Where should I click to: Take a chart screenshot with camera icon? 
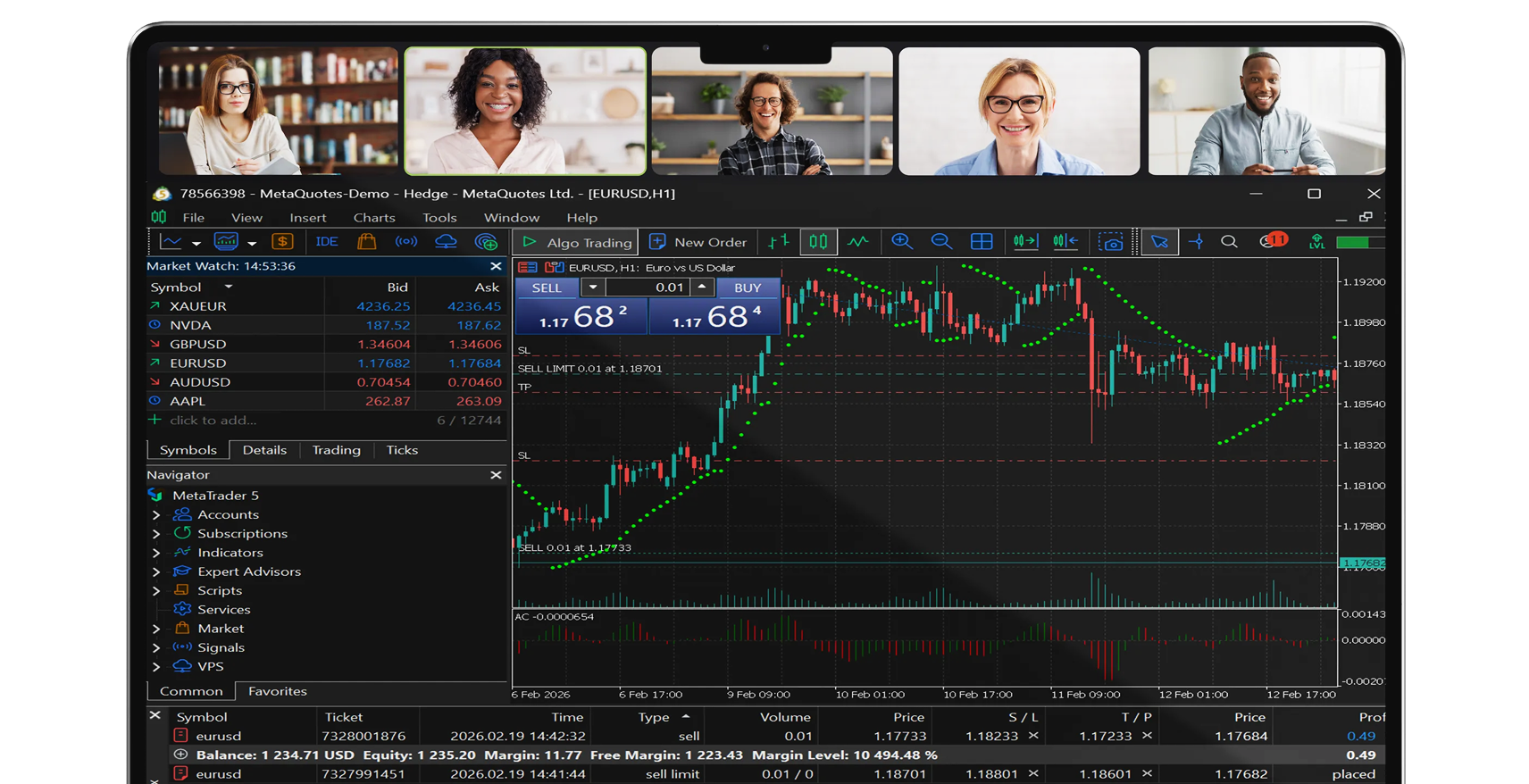tap(1111, 242)
